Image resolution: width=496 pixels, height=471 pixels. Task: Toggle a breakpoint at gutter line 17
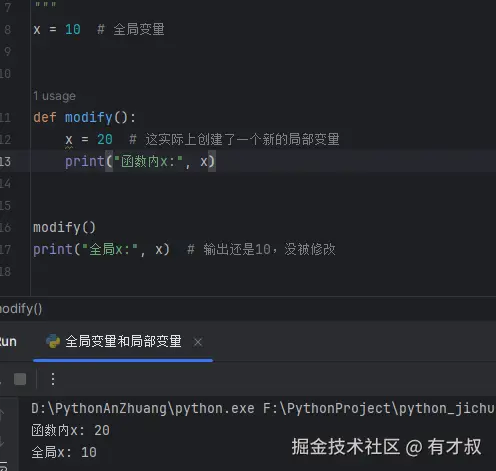[6, 249]
